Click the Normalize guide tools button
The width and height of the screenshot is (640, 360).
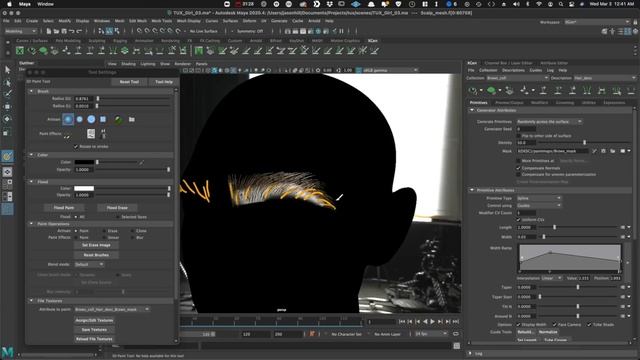pyautogui.click(x=548, y=332)
